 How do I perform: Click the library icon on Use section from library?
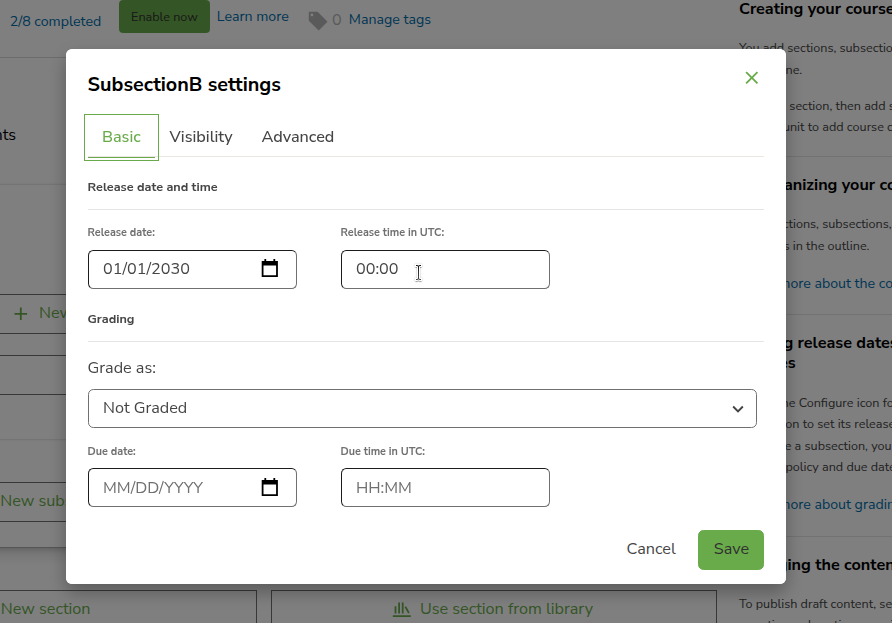(x=402, y=609)
